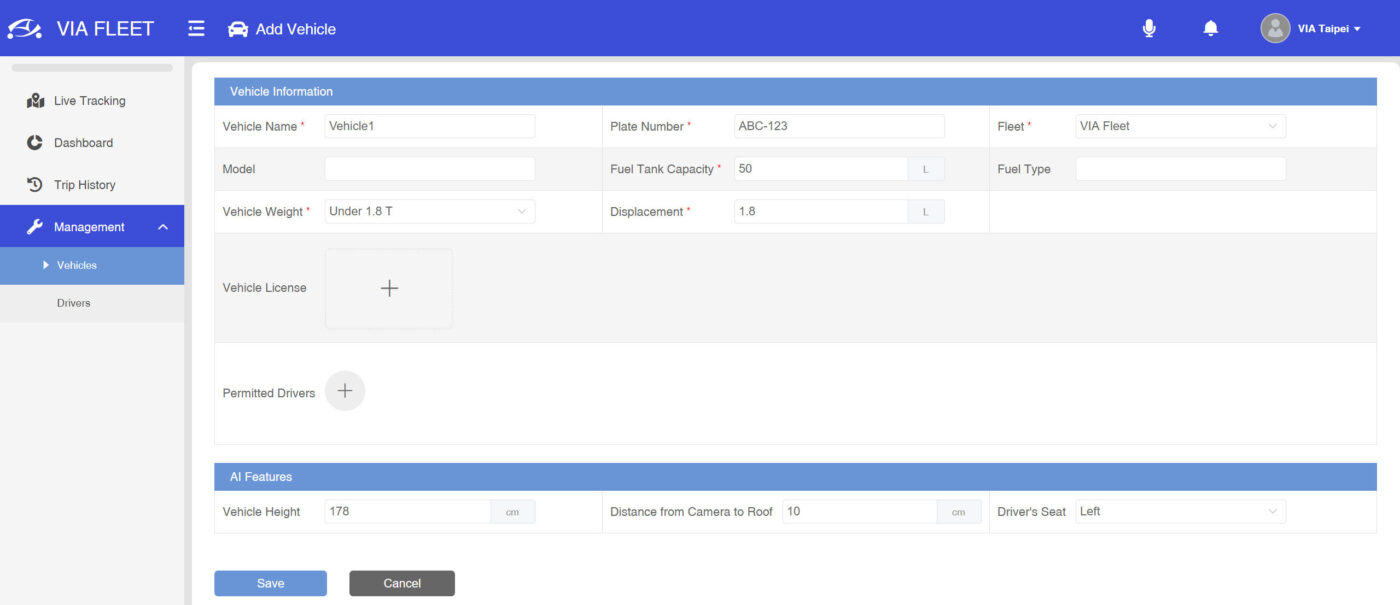Select the Live Tracking icon
1400x605 pixels.
pyautogui.click(x=35, y=100)
